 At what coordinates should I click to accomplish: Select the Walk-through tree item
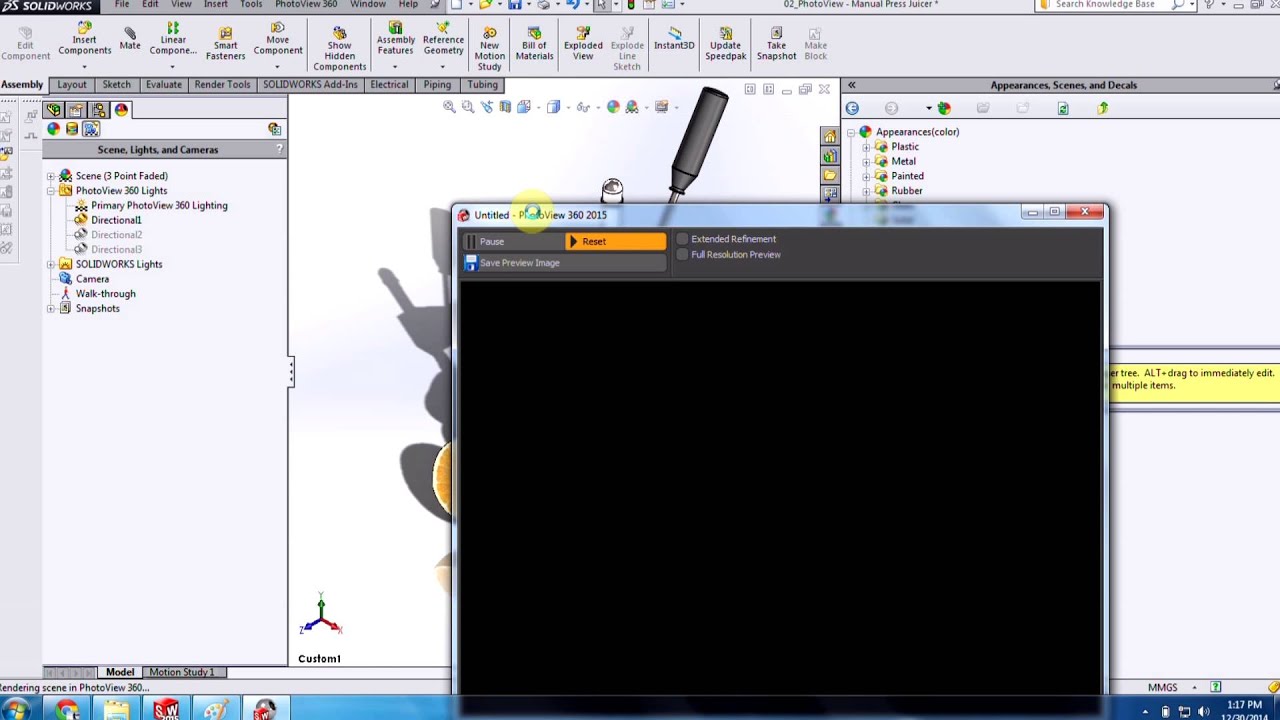click(x=105, y=294)
